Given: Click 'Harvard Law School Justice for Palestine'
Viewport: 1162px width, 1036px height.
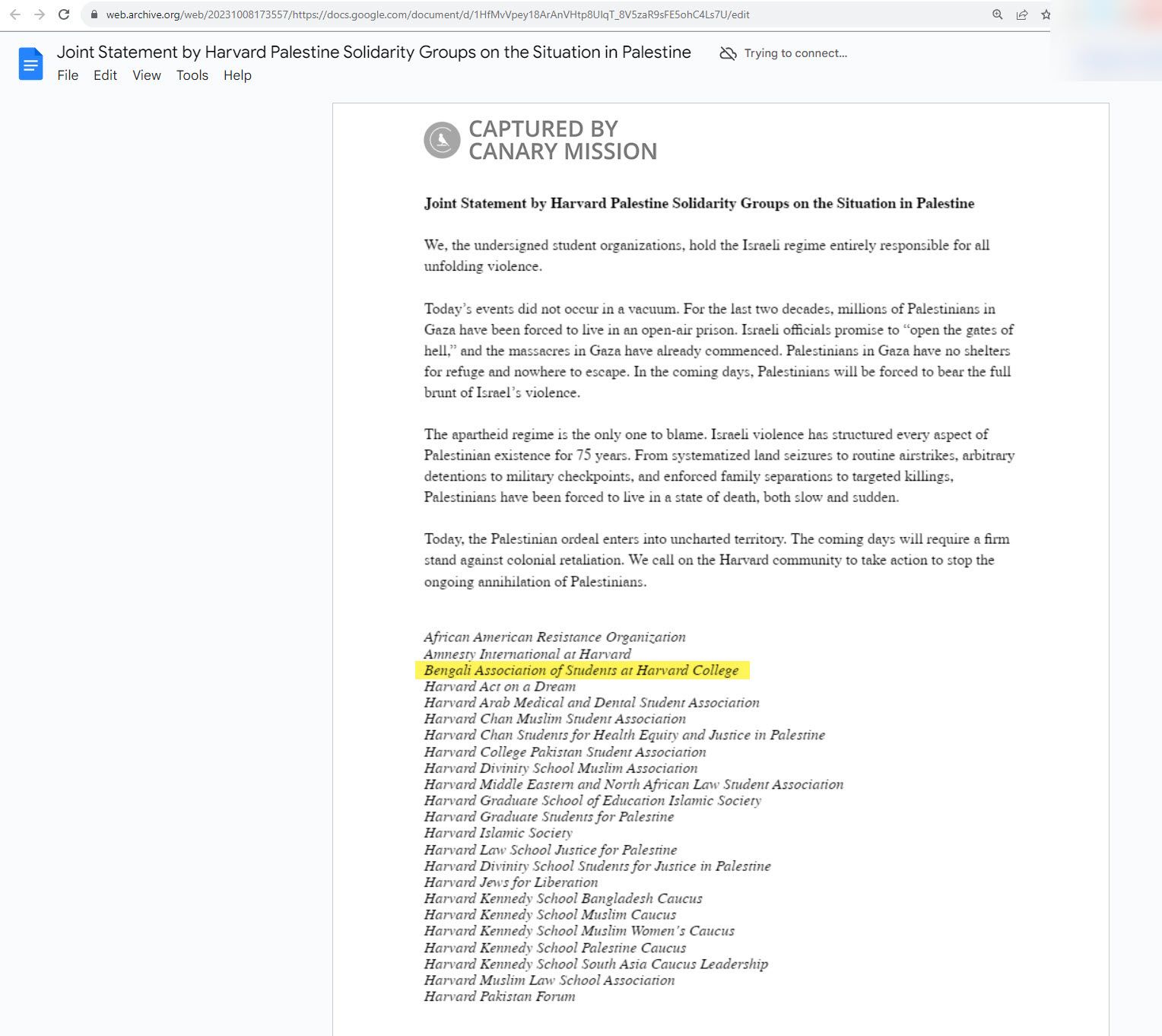Looking at the screenshot, I should pyautogui.click(x=551, y=850).
